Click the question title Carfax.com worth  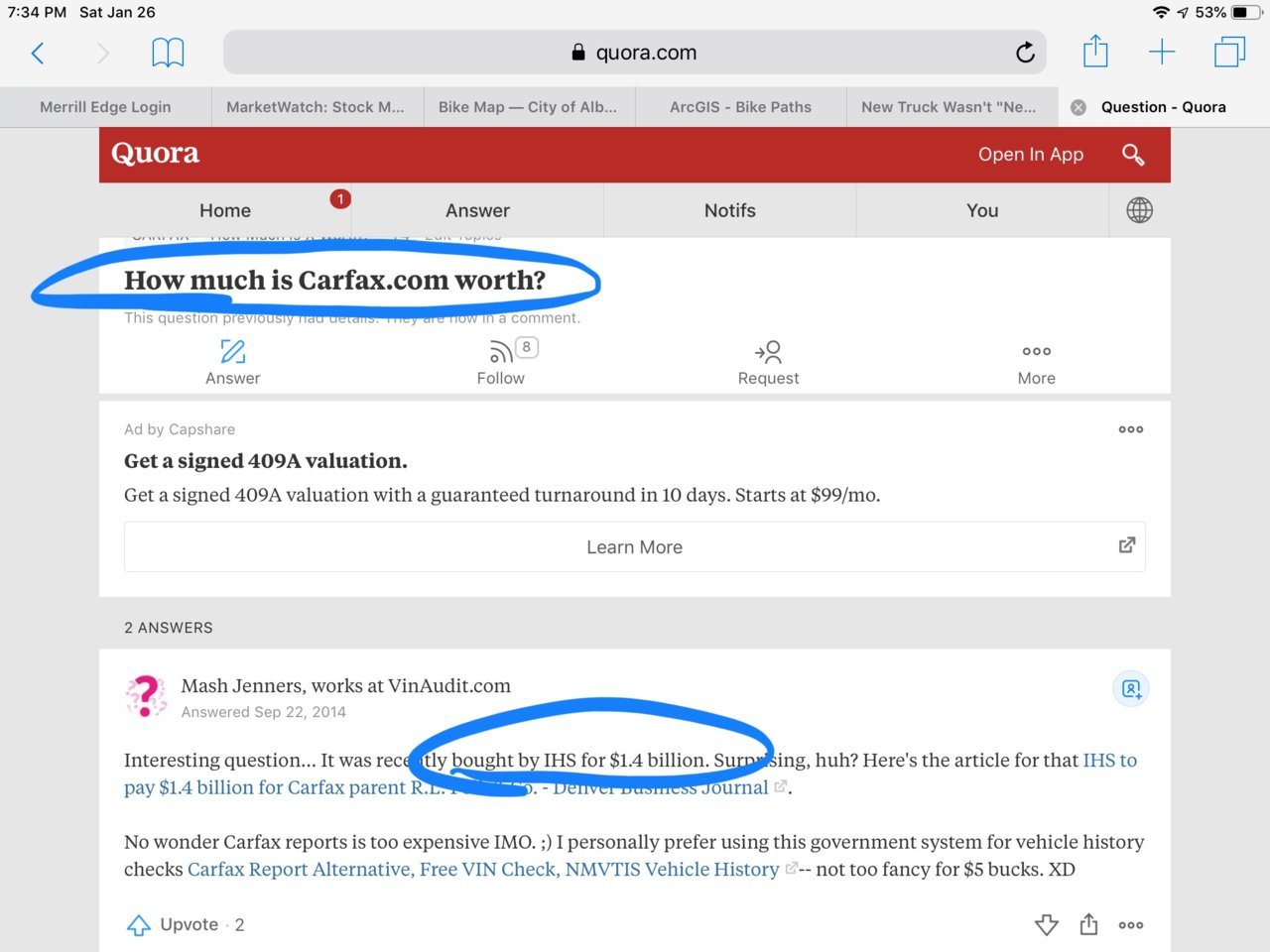coord(334,281)
